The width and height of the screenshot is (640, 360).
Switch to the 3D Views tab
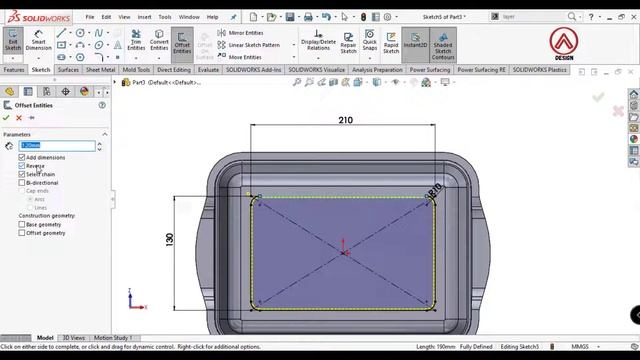pyautogui.click(x=73, y=338)
